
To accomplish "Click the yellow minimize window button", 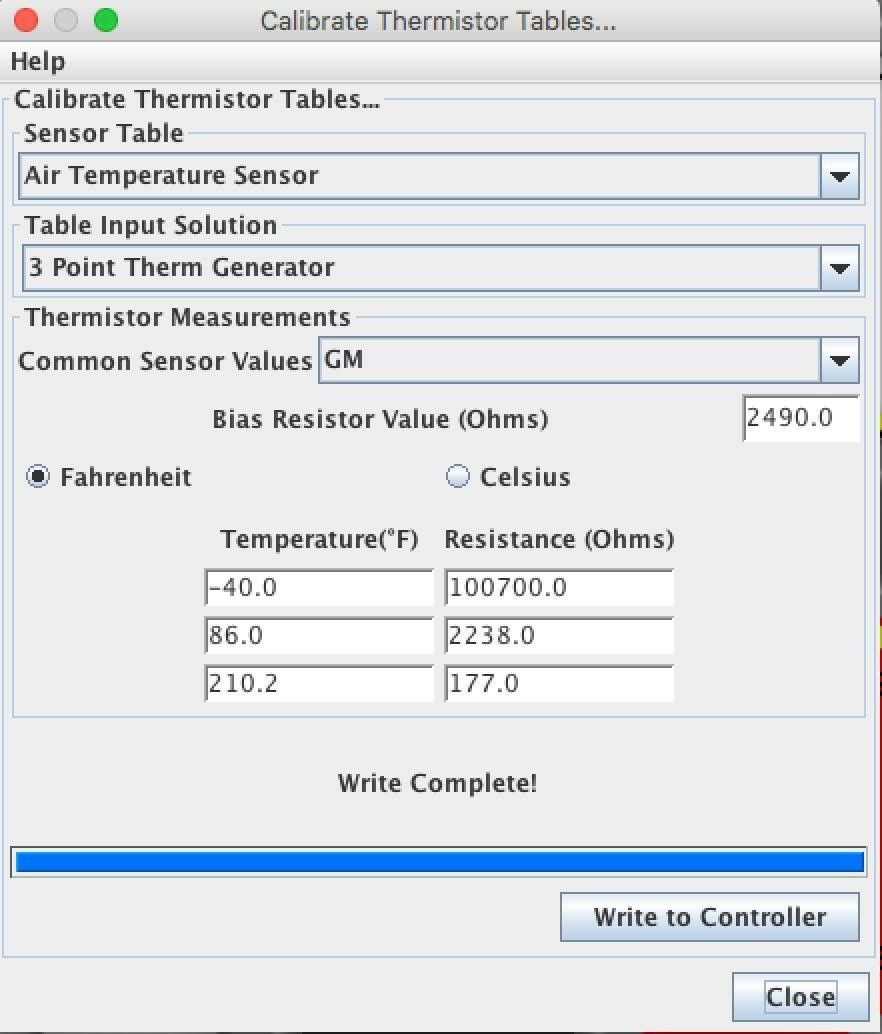I will (66, 20).
